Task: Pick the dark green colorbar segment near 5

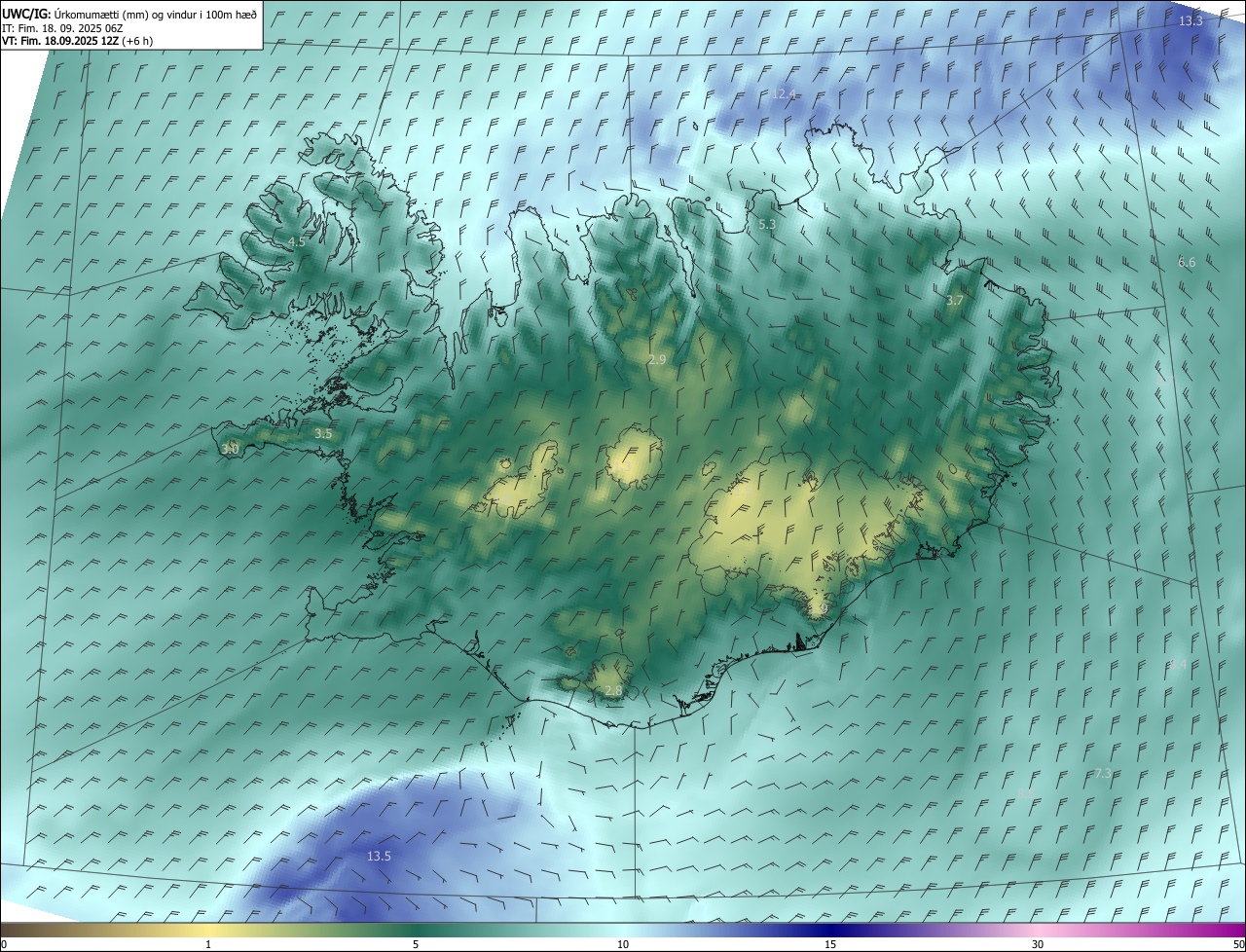Action: 416,931
